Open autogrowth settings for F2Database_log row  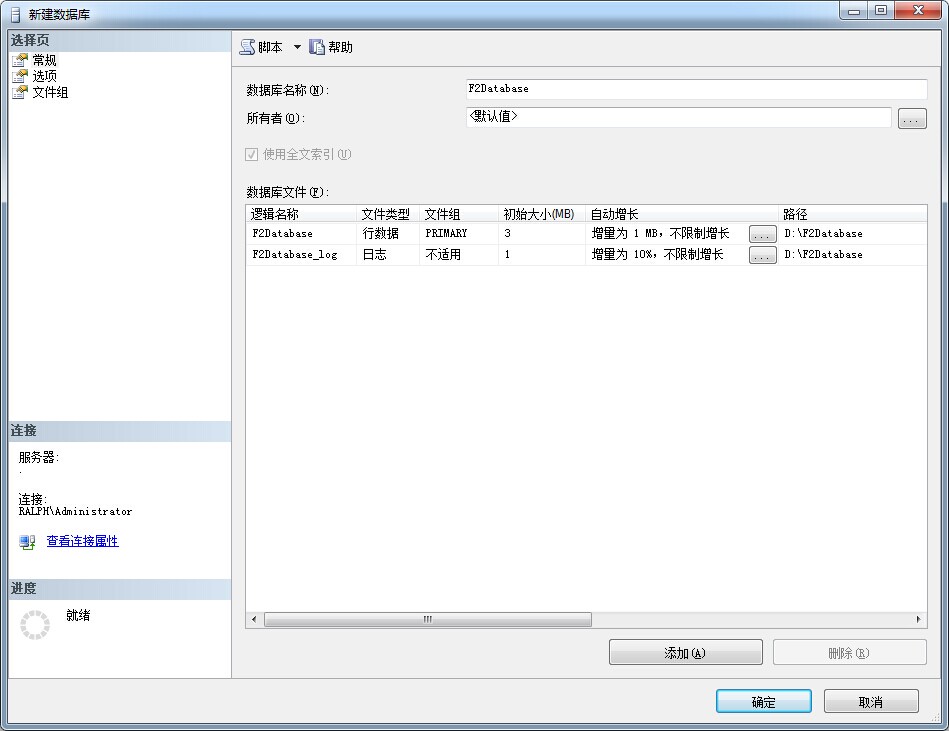(763, 255)
